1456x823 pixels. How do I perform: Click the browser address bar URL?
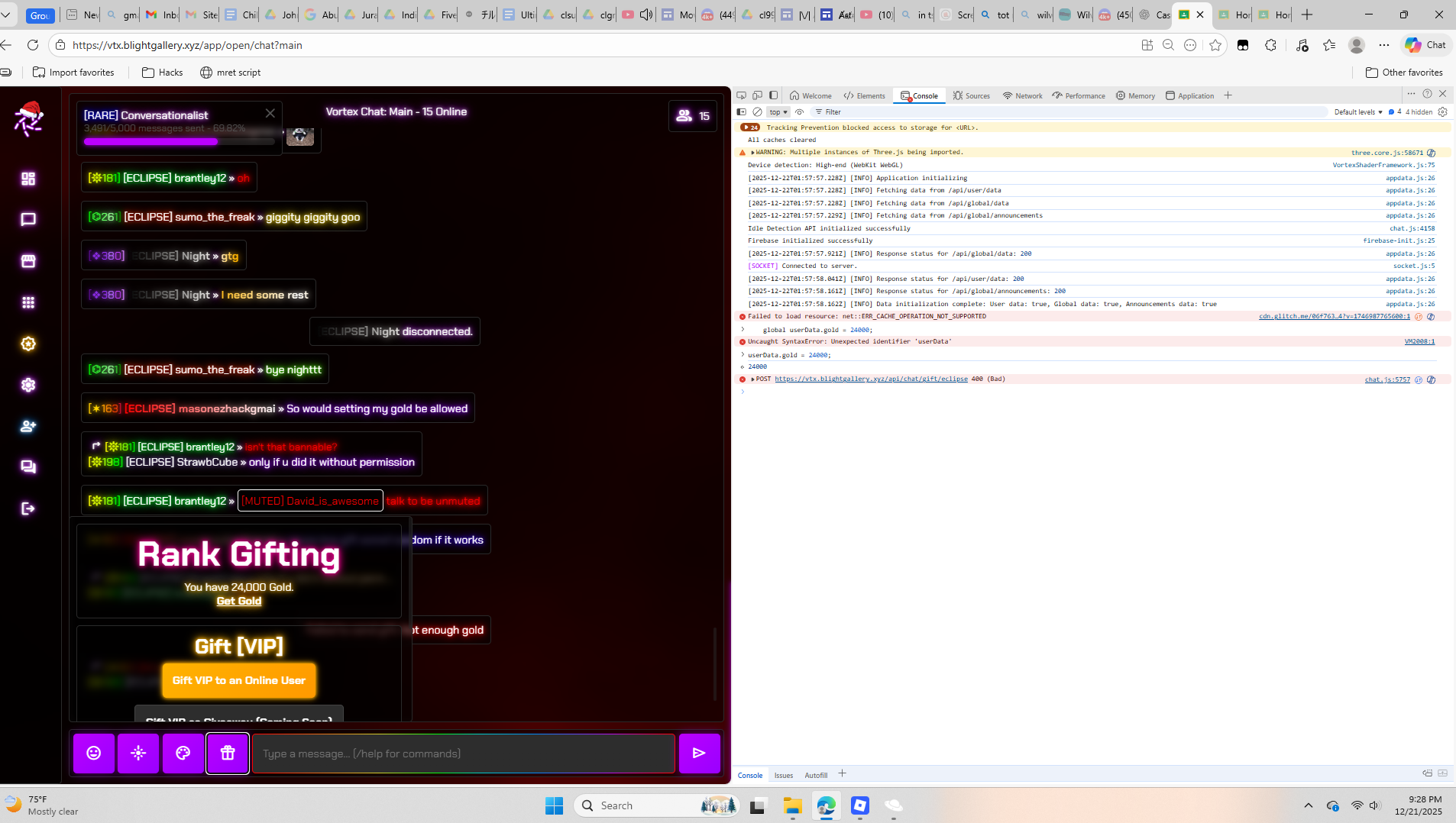click(x=187, y=45)
